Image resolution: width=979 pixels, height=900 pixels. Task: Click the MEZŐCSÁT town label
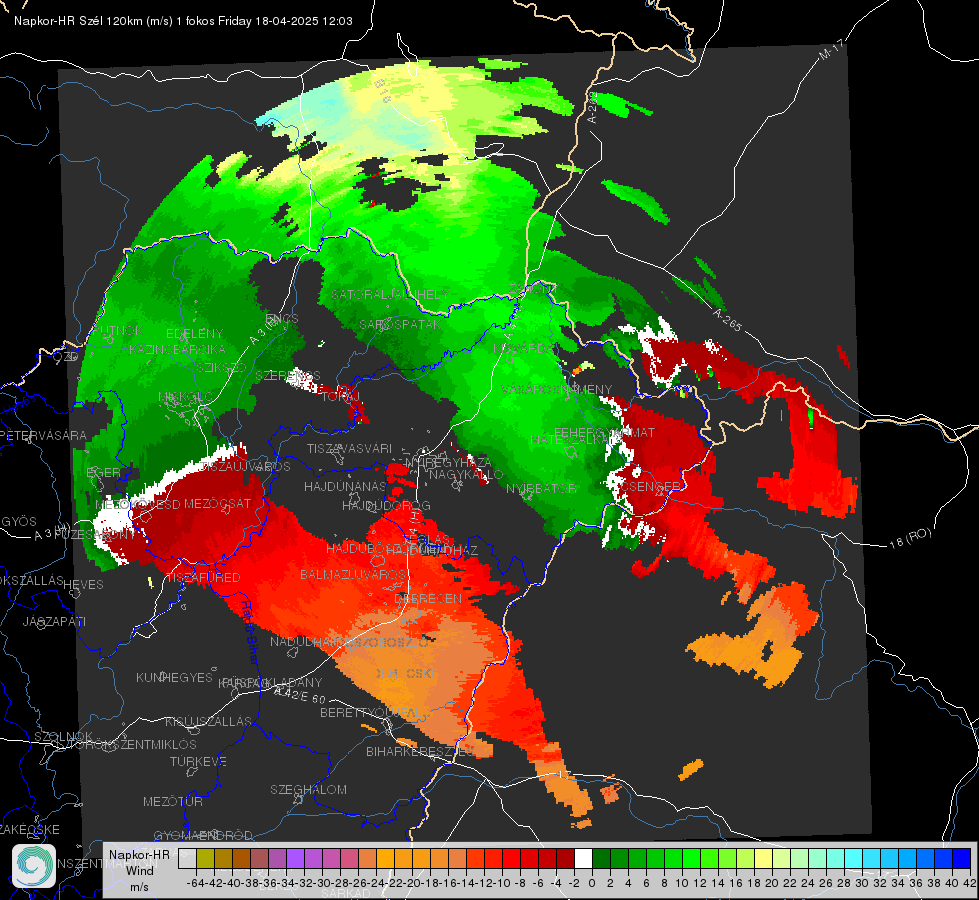(217, 503)
